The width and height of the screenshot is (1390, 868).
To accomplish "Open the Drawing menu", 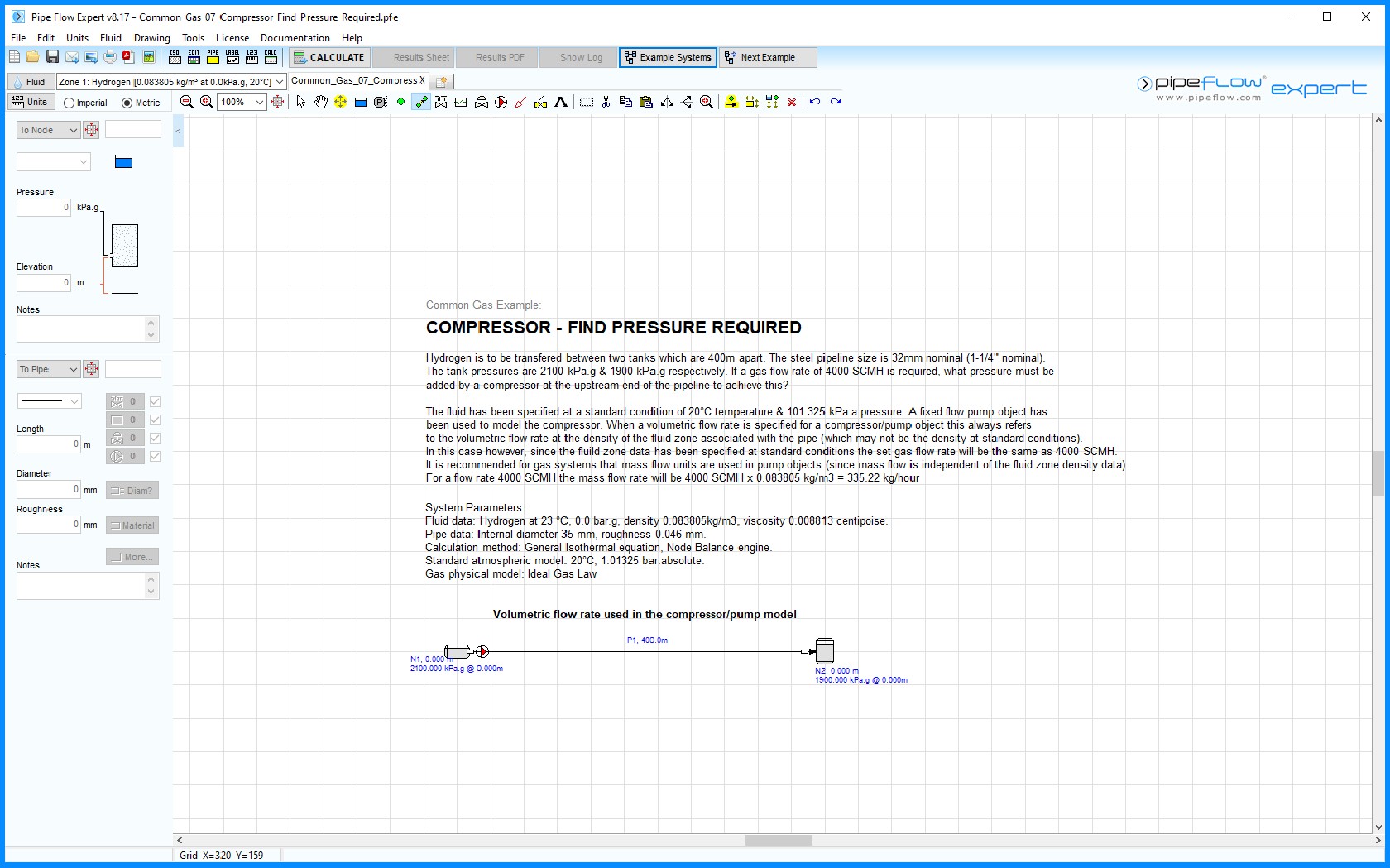I will pos(152,38).
